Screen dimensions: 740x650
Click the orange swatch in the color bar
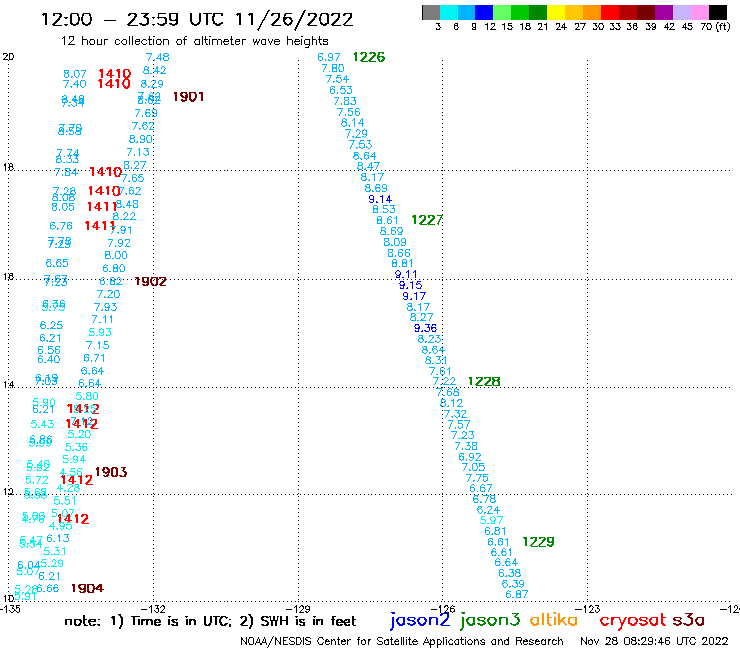pyautogui.click(x=592, y=12)
